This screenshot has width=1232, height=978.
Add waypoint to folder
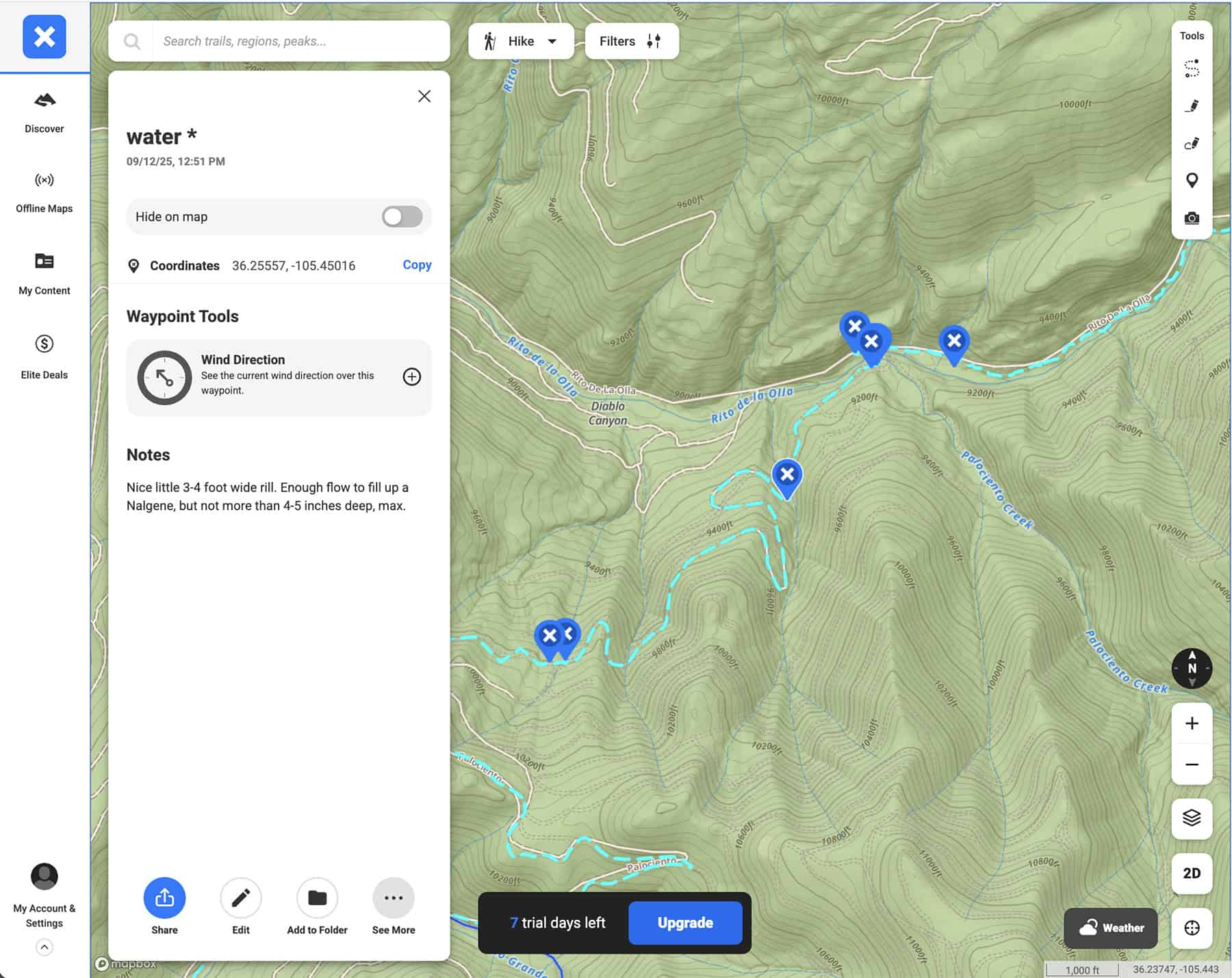[317, 898]
